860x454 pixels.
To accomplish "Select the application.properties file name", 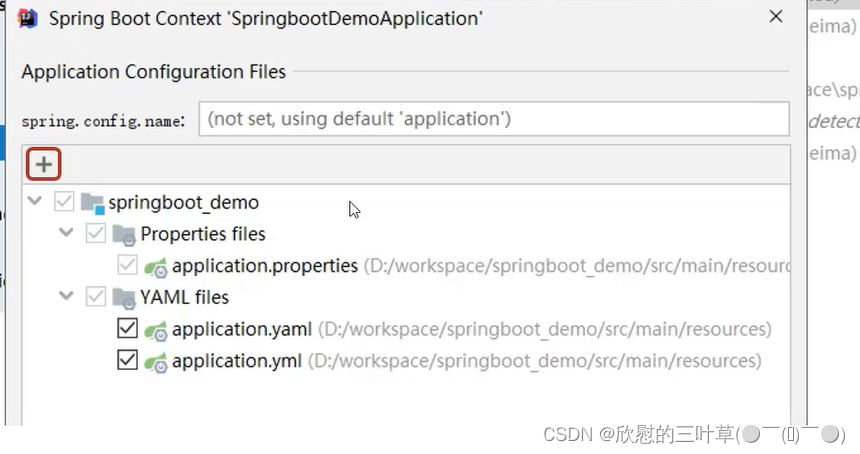I will tap(265, 266).
